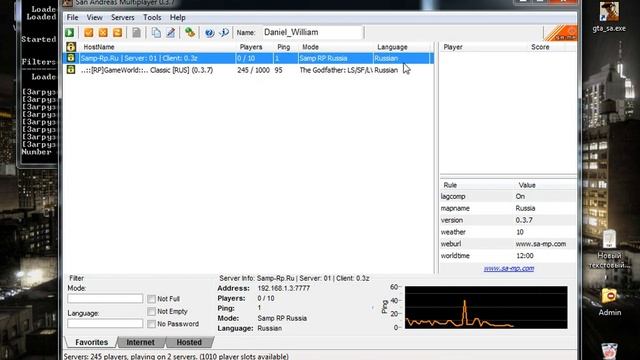The height and width of the screenshot is (360, 640).
Task: Click the orange Delete Server X icon
Action: pyautogui.click(x=103, y=32)
